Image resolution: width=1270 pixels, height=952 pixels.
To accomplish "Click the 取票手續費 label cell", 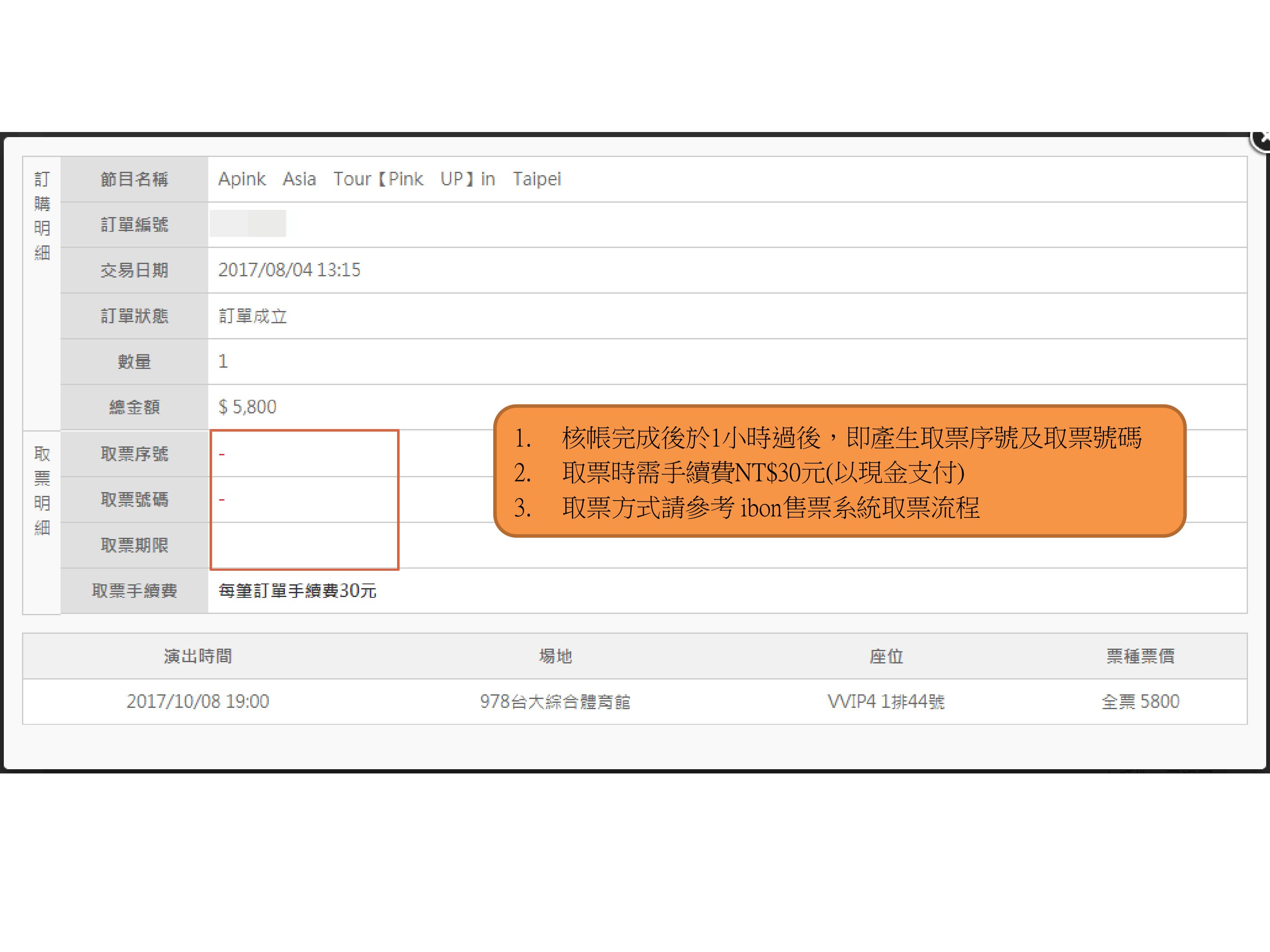I will point(134,591).
